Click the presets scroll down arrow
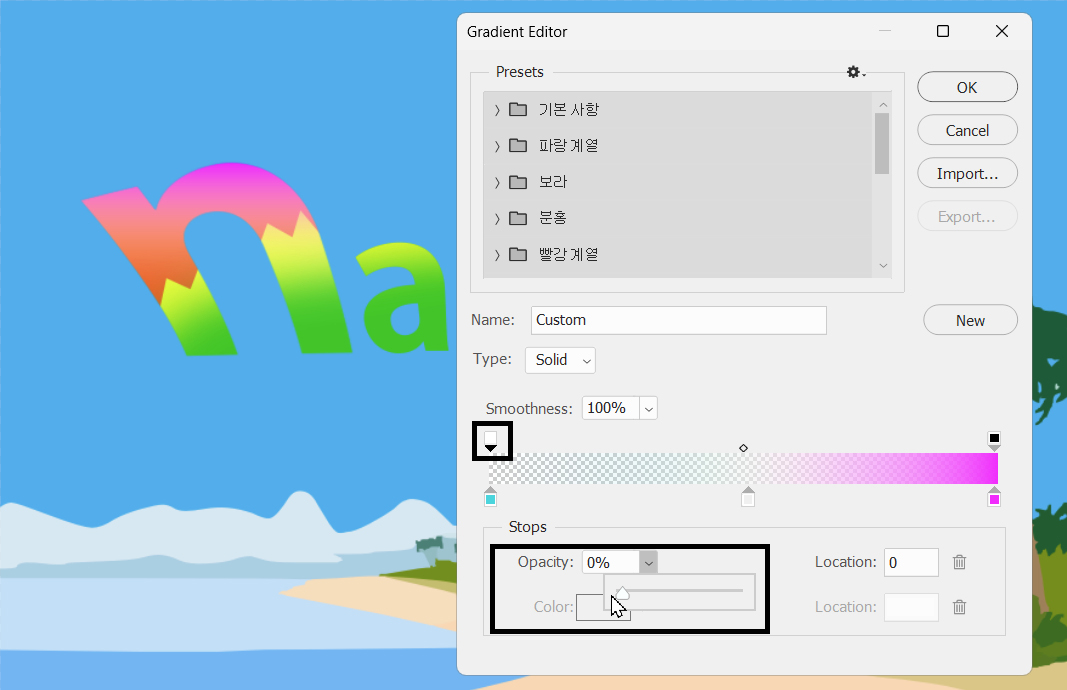The height and width of the screenshot is (690, 1067). pos(883,265)
